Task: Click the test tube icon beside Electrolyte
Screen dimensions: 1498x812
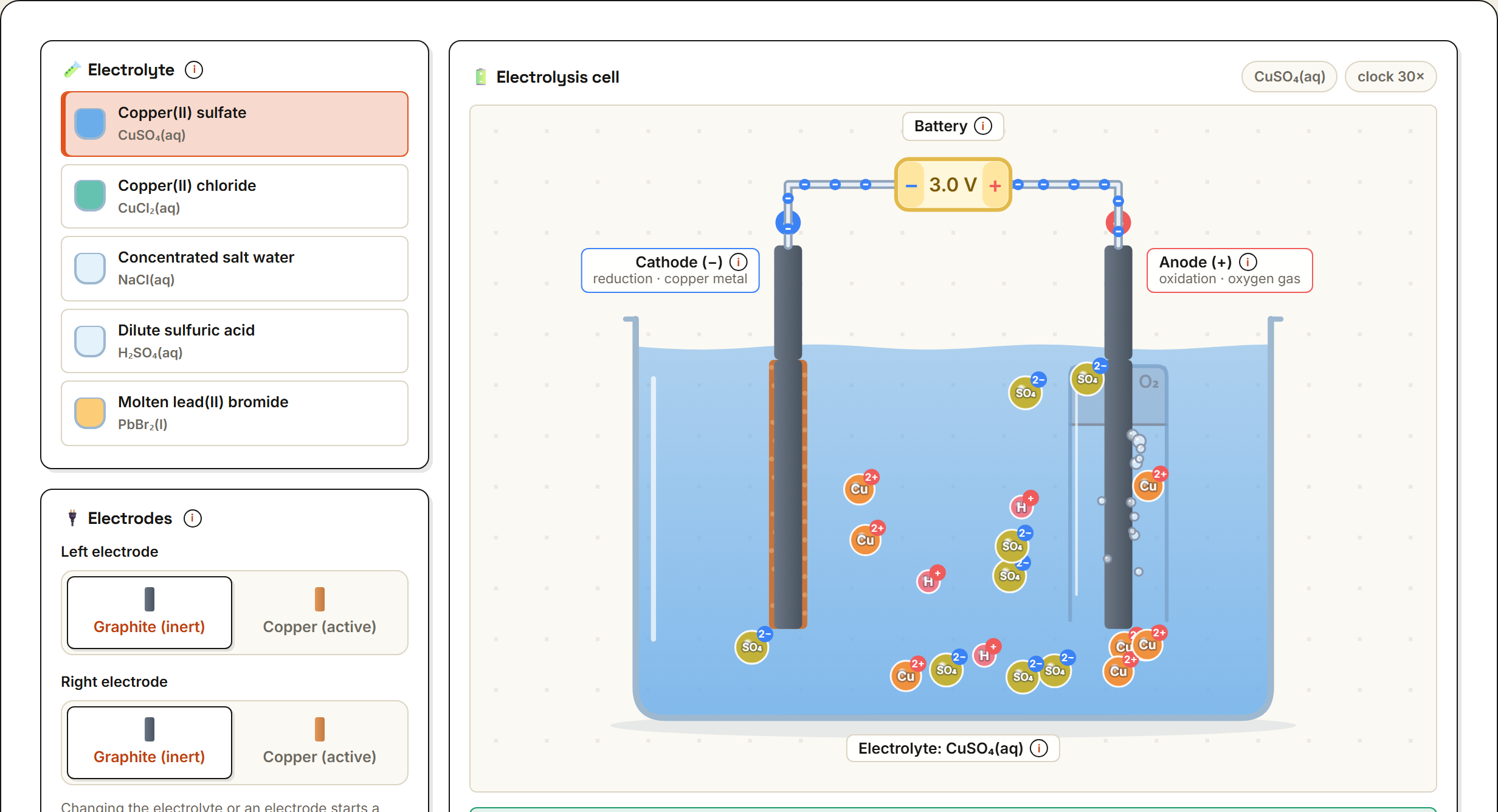Action: pos(72,70)
